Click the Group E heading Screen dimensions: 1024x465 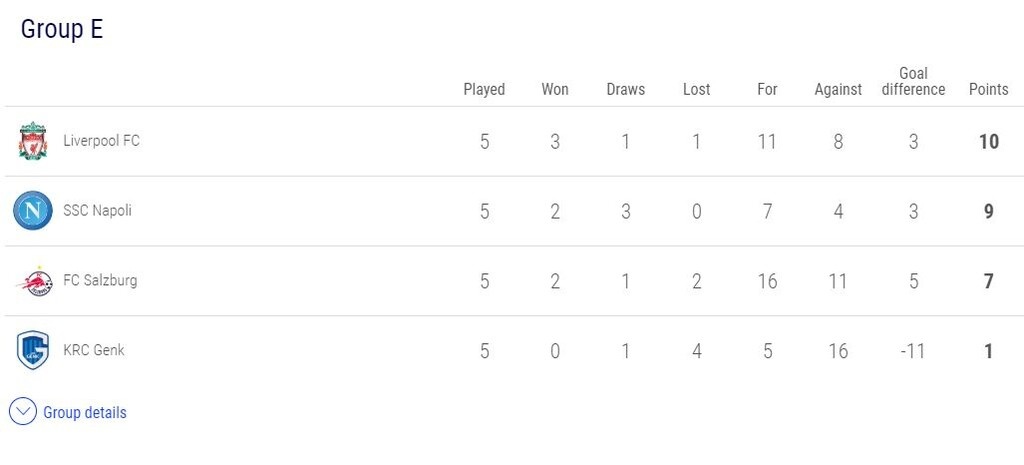tap(62, 29)
